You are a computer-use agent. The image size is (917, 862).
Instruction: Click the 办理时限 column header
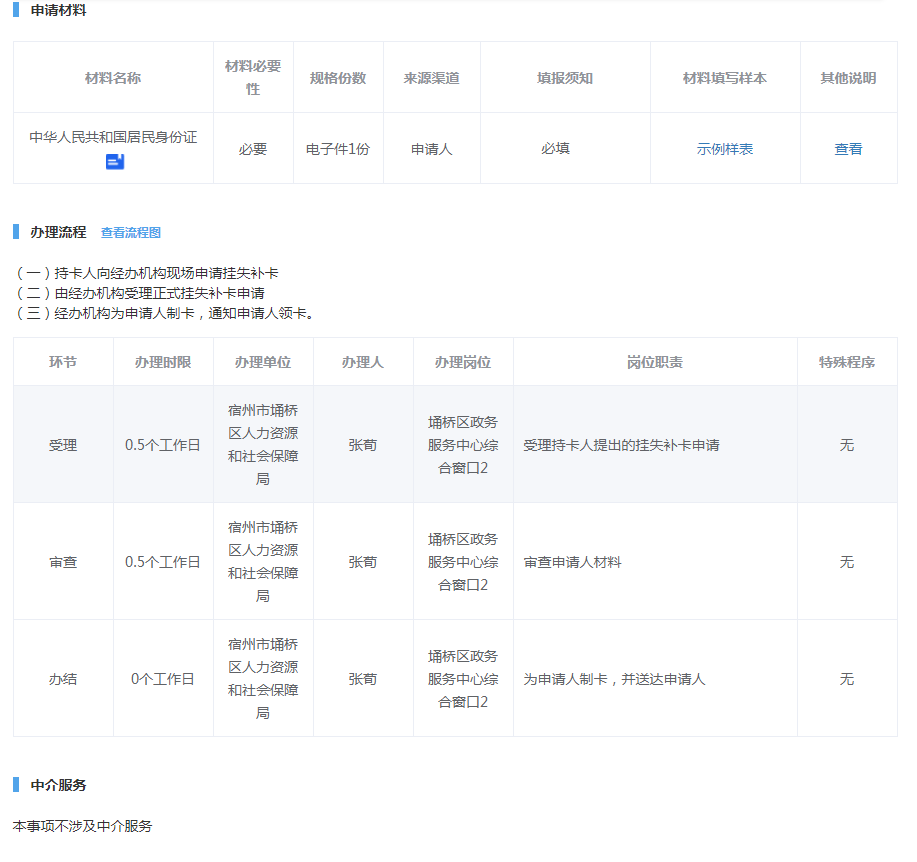(163, 362)
